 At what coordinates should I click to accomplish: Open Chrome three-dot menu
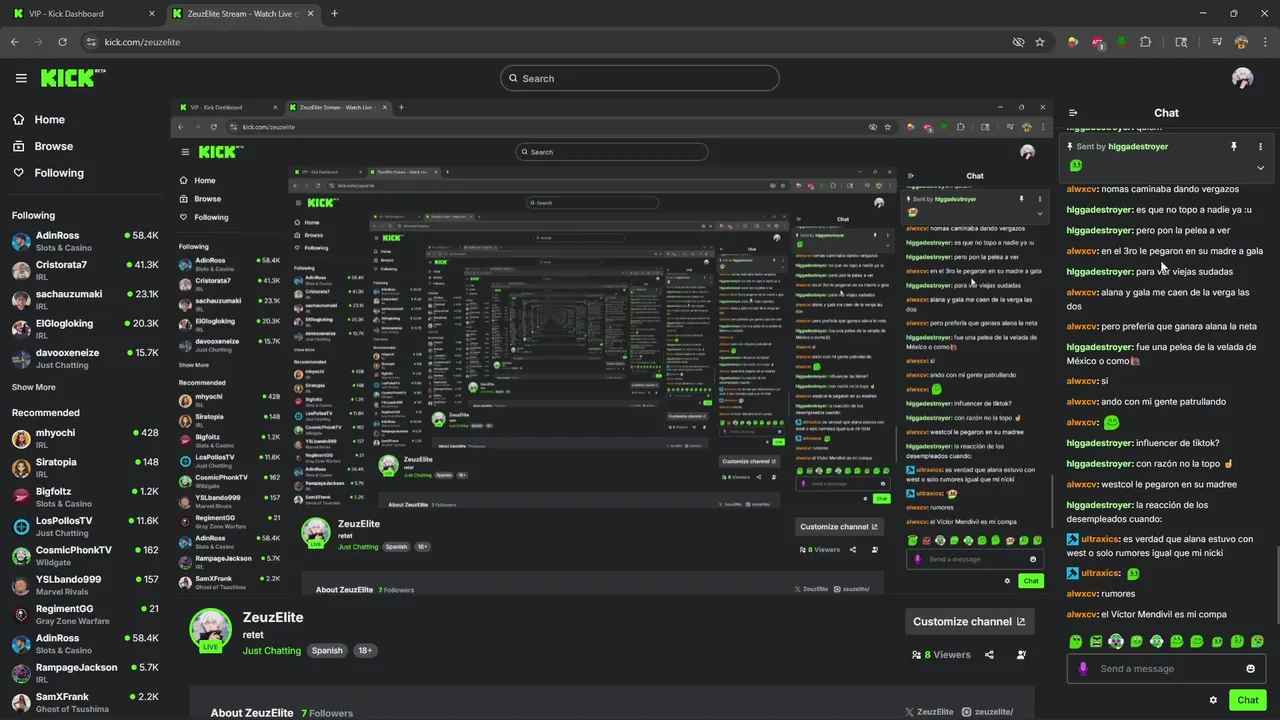[x=1265, y=42]
